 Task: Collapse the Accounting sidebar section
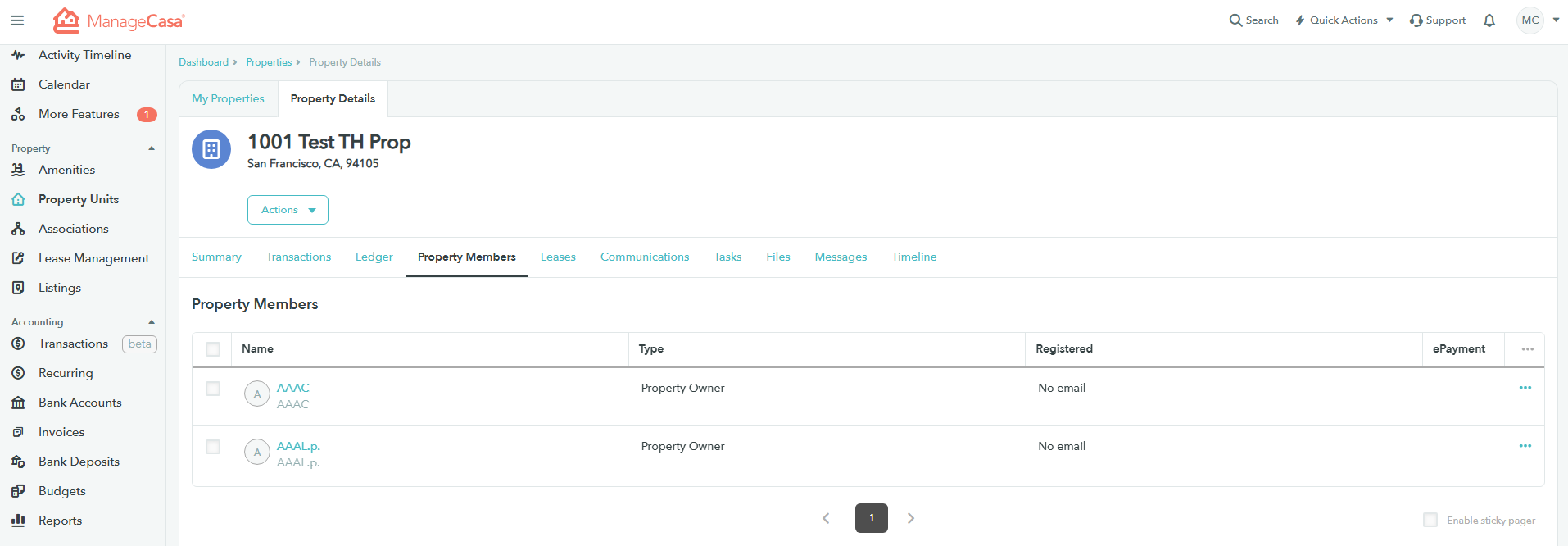(x=152, y=322)
